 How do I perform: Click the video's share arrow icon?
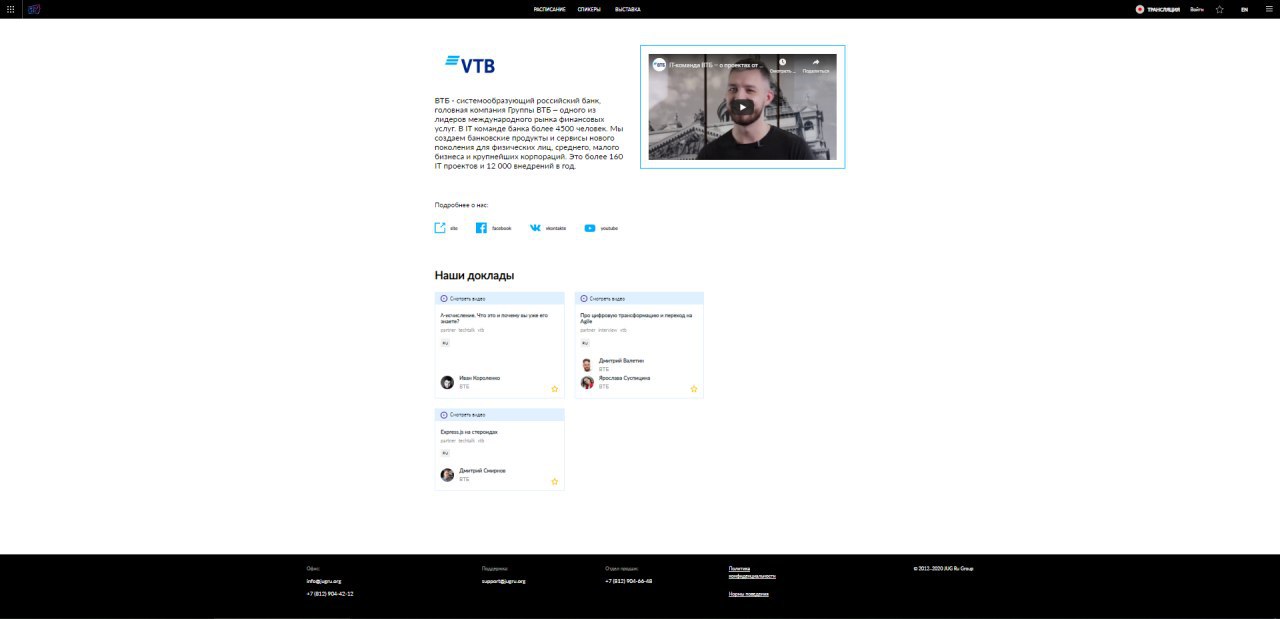(816, 62)
